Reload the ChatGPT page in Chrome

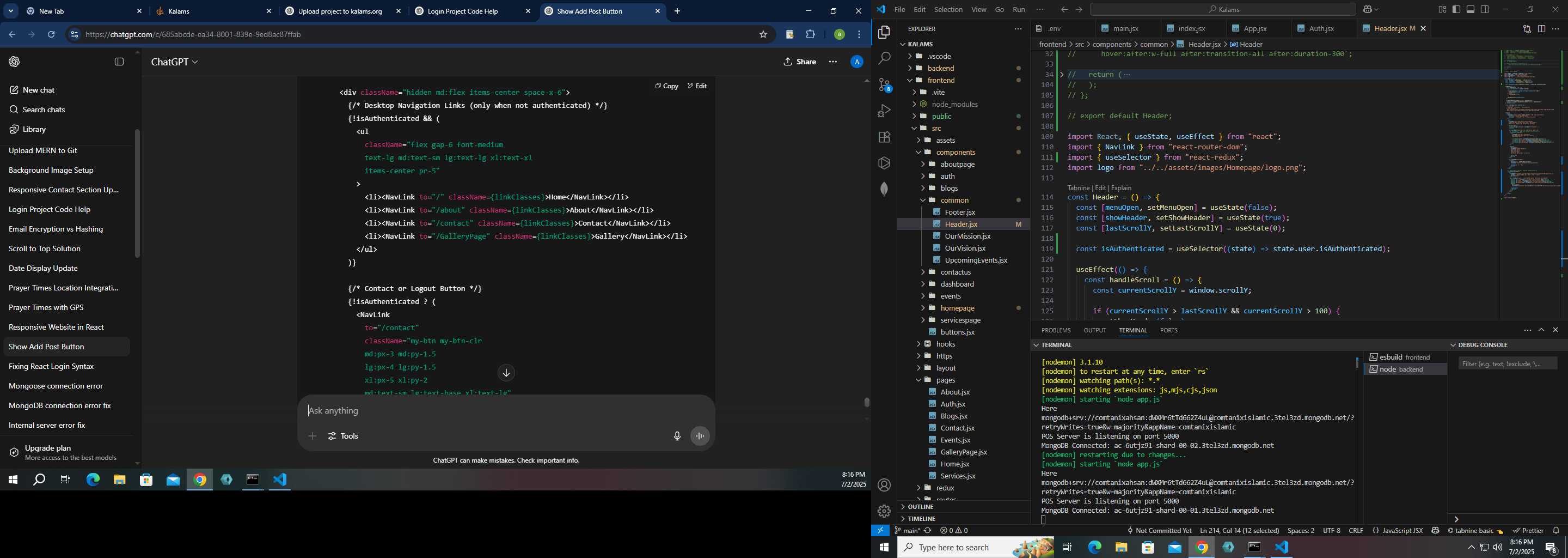(51, 35)
